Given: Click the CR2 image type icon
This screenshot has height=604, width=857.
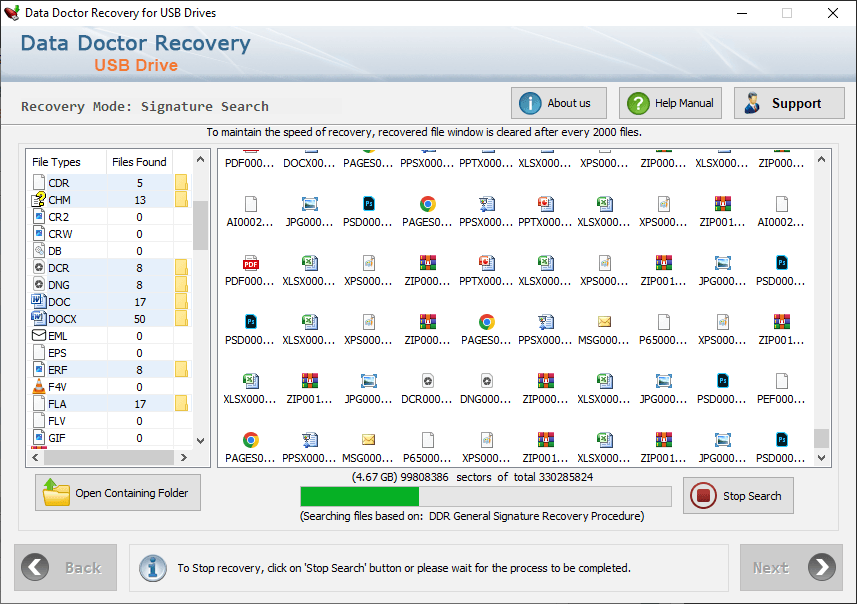Looking at the screenshot, I should point(39,216).
